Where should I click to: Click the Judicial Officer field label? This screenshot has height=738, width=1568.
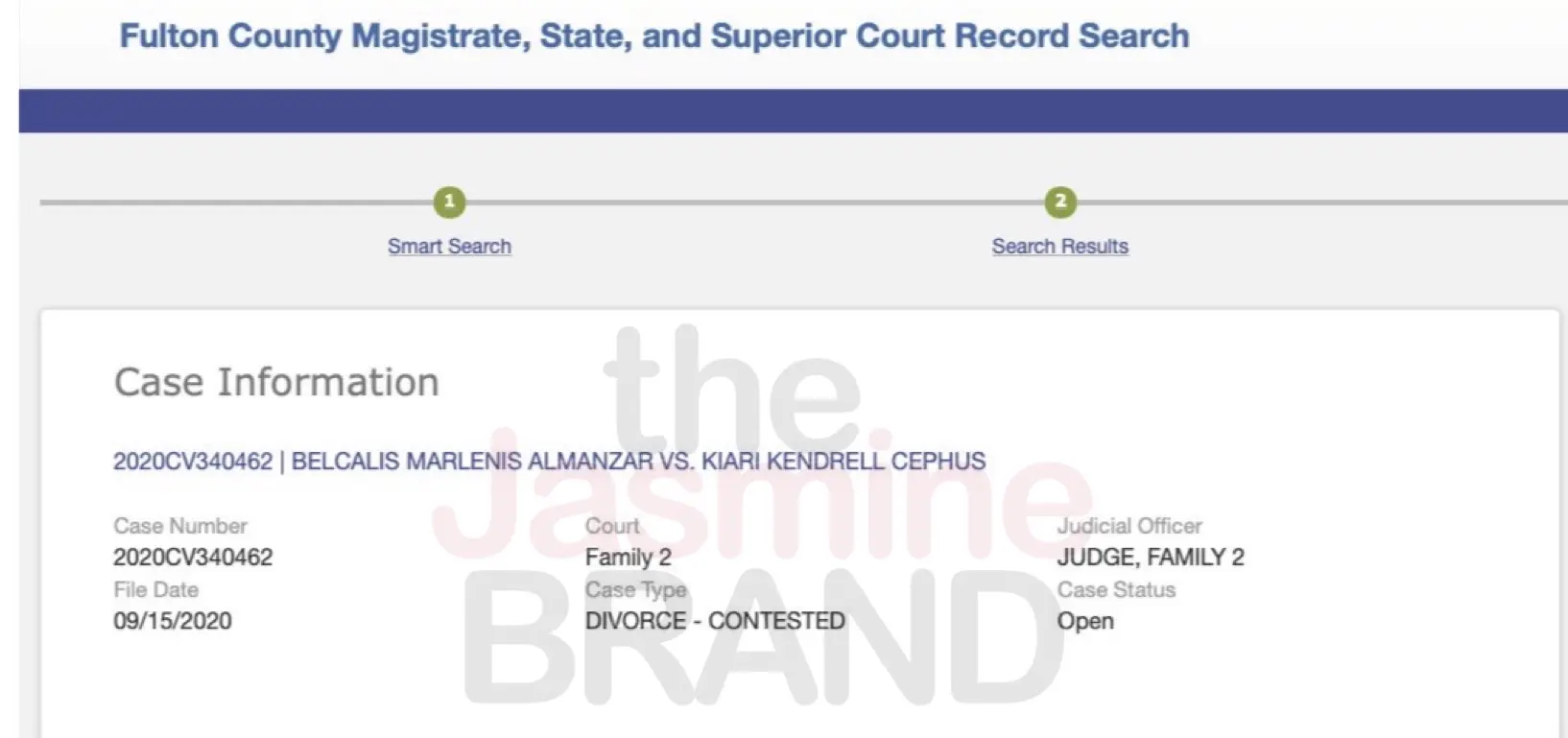pyautogui.click(x=1128, y=526)
